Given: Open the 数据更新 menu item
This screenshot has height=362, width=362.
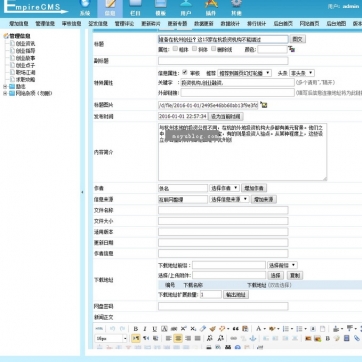Looking at the screenshot, I should pyautogui.click(x=204, y=24).
